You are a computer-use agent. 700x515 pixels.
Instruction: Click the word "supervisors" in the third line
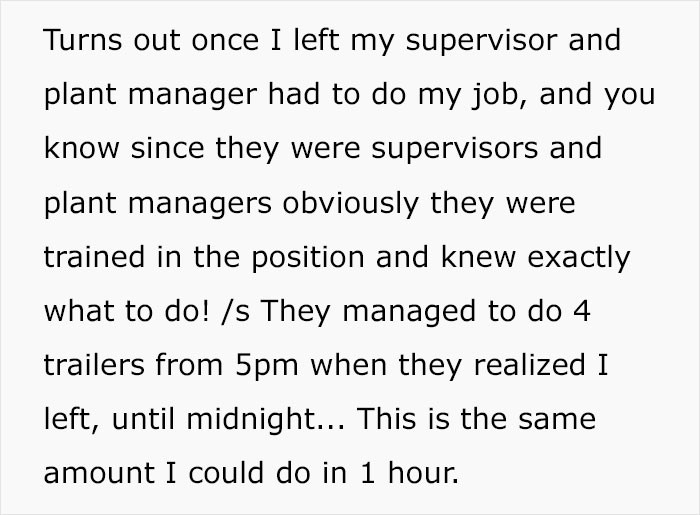454,150
